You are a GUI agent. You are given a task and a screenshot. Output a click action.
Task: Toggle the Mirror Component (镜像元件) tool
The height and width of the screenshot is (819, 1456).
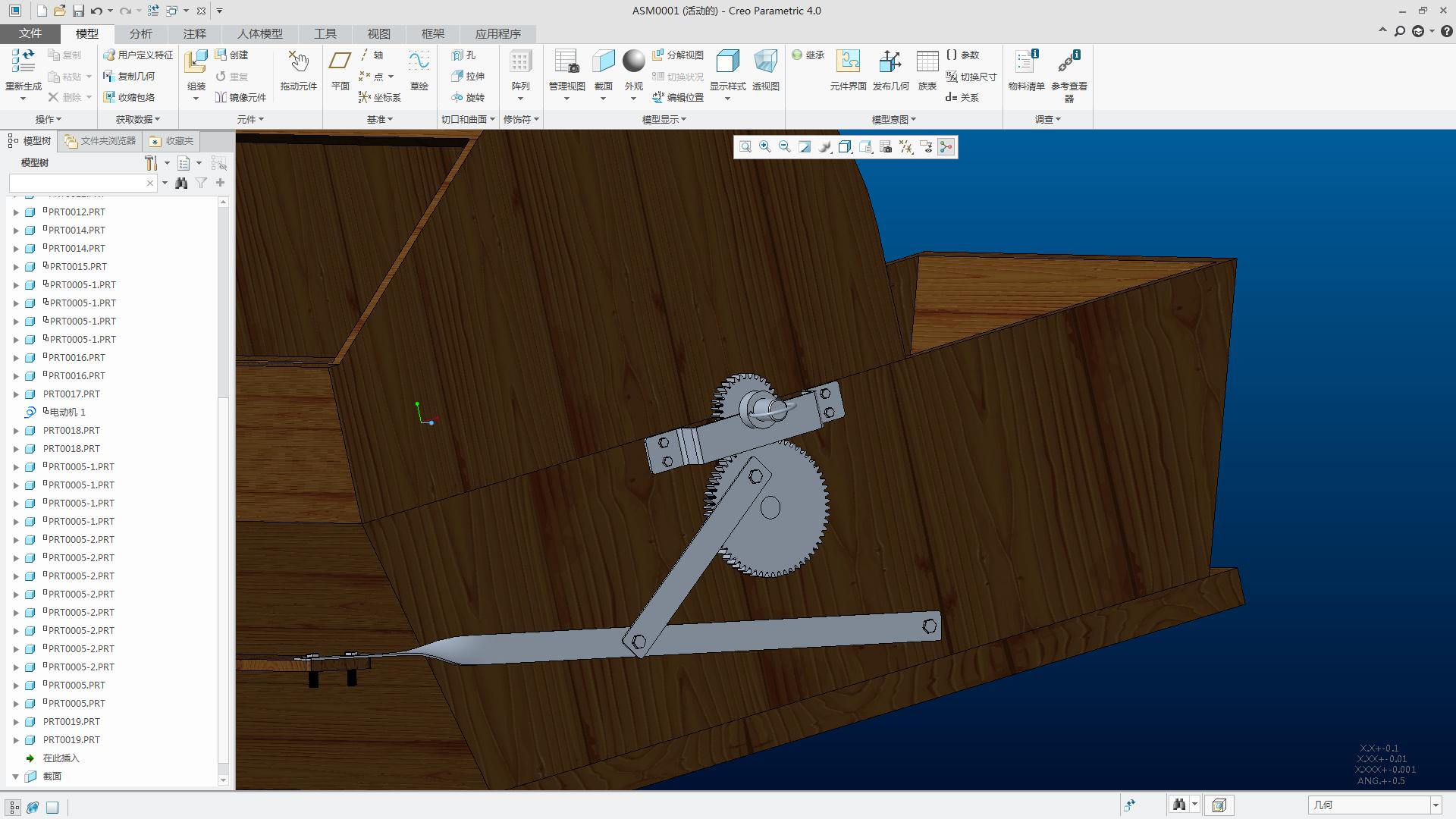coord(240,98)
